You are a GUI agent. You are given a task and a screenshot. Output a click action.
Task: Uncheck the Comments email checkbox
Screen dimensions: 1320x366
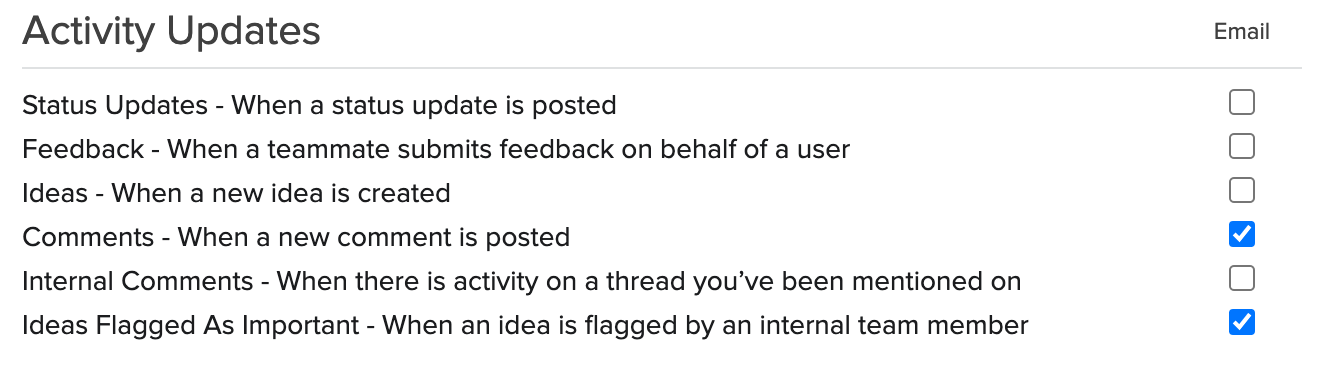[1241, 234]
